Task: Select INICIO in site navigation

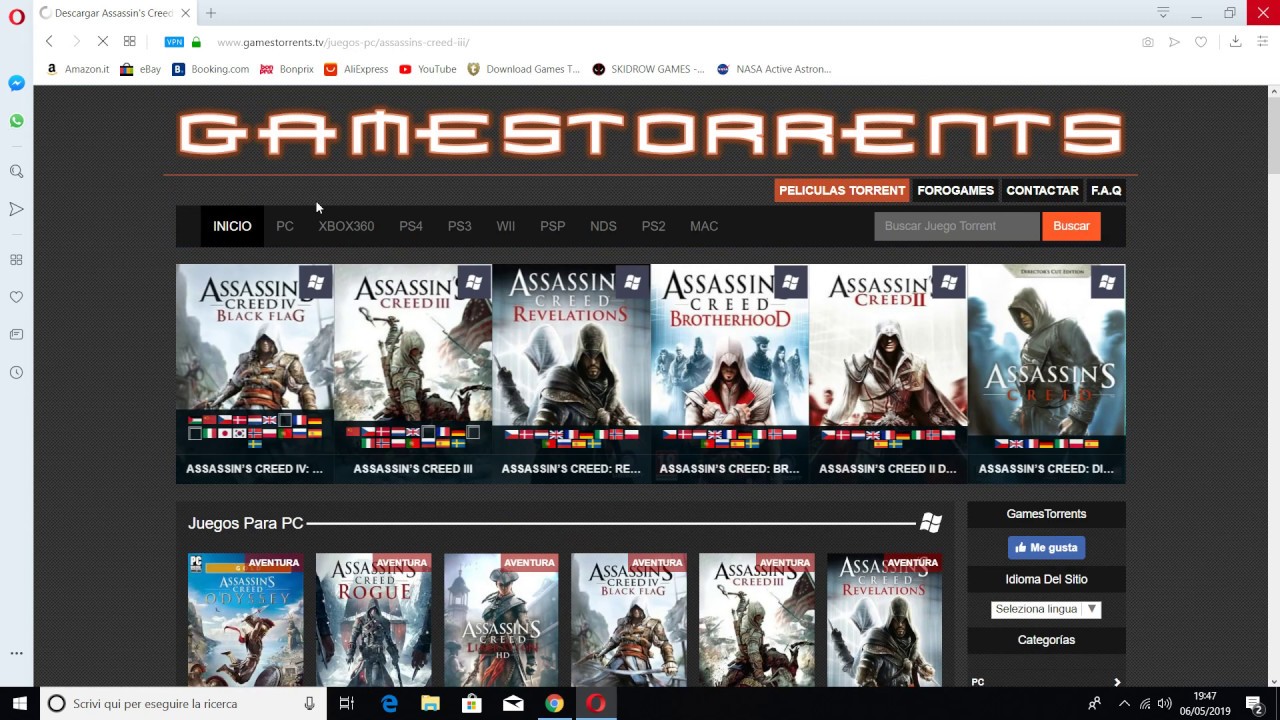Action: pyautogui.click(x=232, y=226)
